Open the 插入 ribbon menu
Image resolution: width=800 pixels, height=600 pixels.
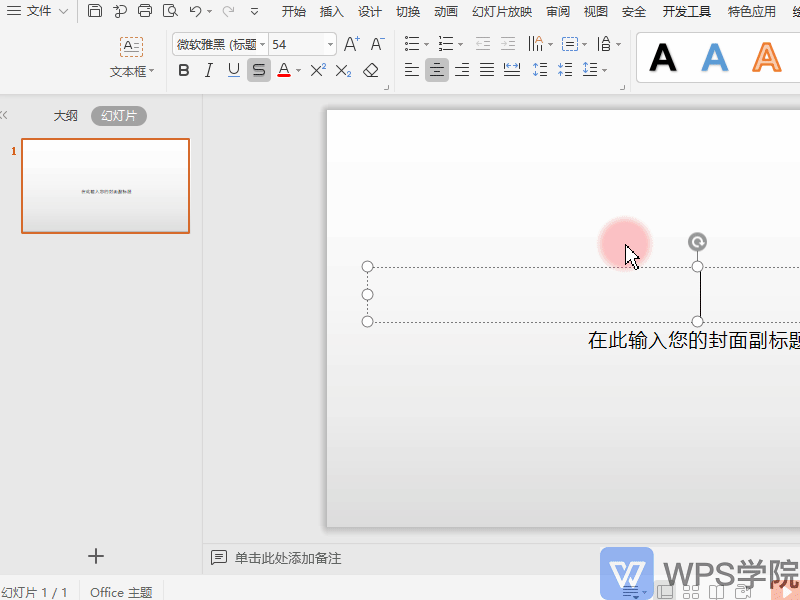coord(331,12)
